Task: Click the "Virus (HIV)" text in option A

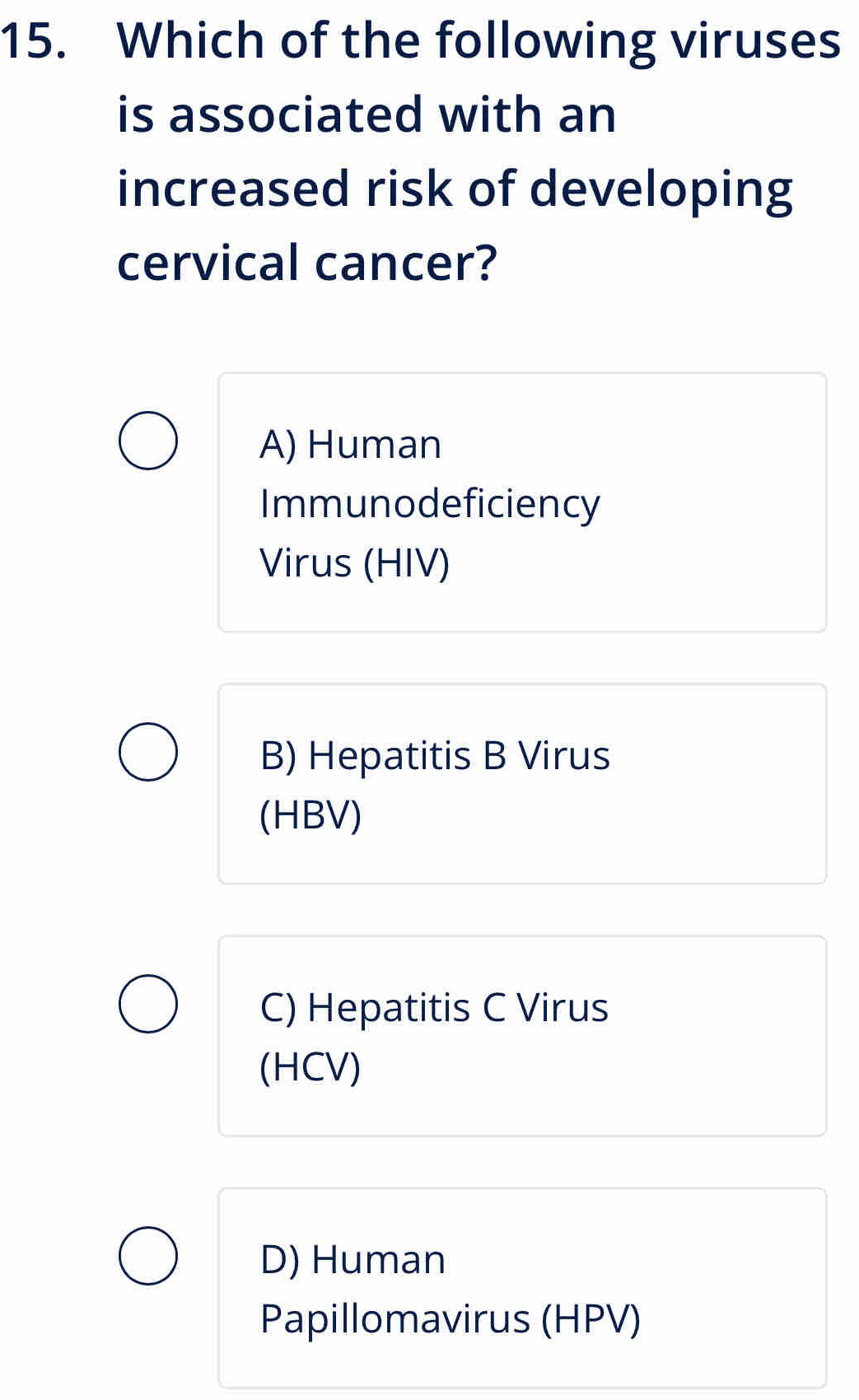Action: (355, 563)
